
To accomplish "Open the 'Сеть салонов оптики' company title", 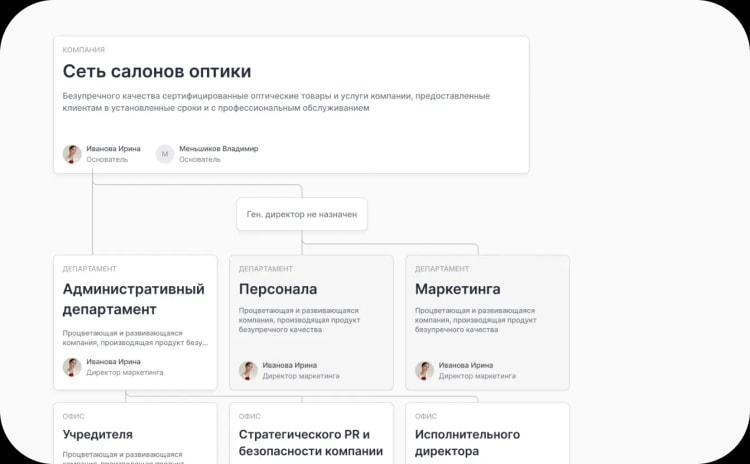I will pos(157,71).
